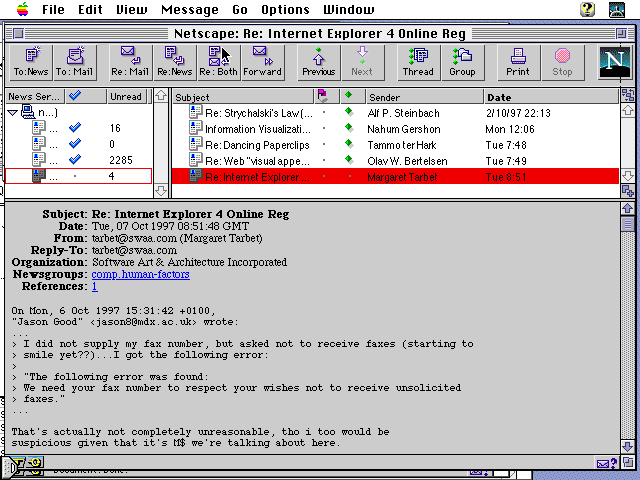Open the Window menu
Viewport: 640px width, 480px height.
click(x=349, y=9)
